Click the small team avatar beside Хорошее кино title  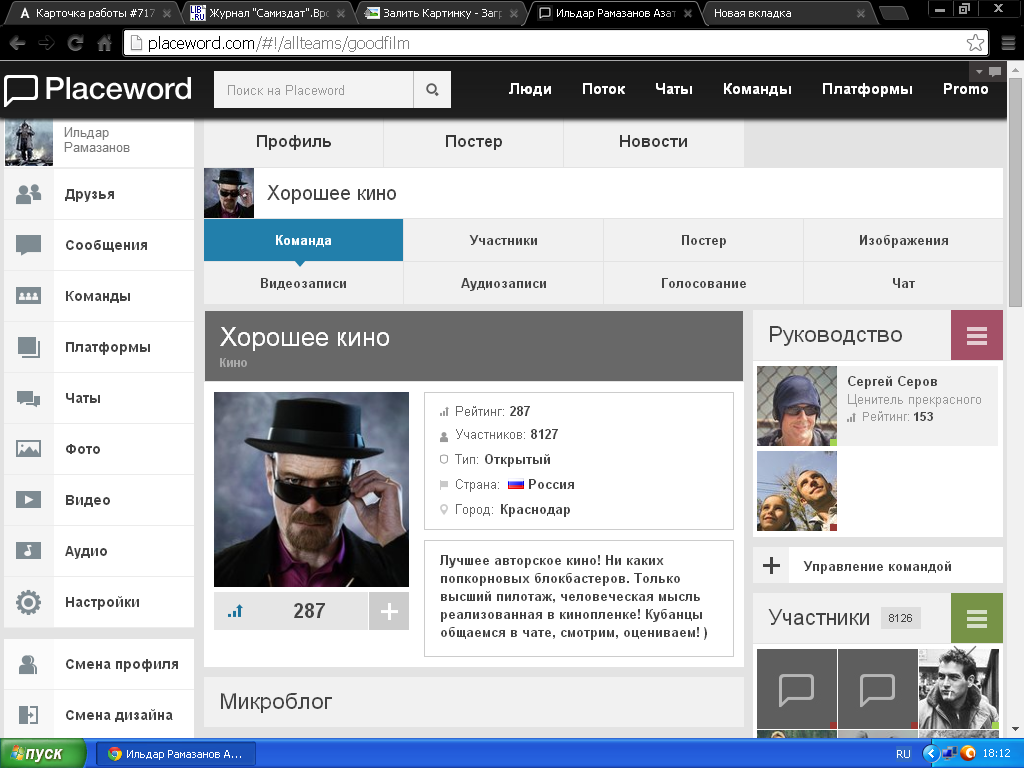point(229,193)
